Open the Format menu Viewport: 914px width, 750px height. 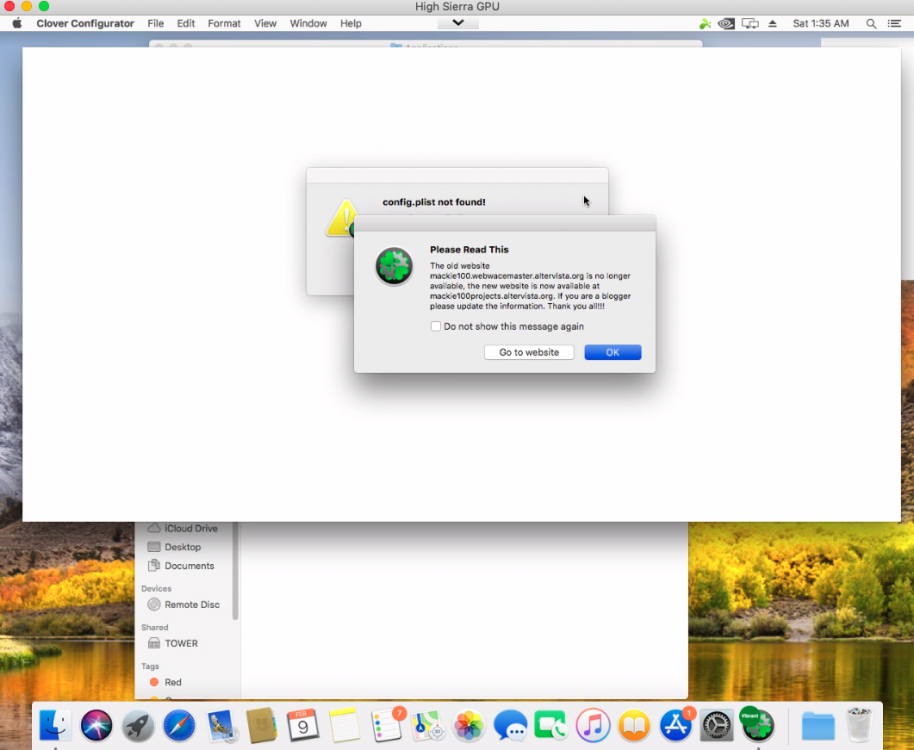[224, 23]
